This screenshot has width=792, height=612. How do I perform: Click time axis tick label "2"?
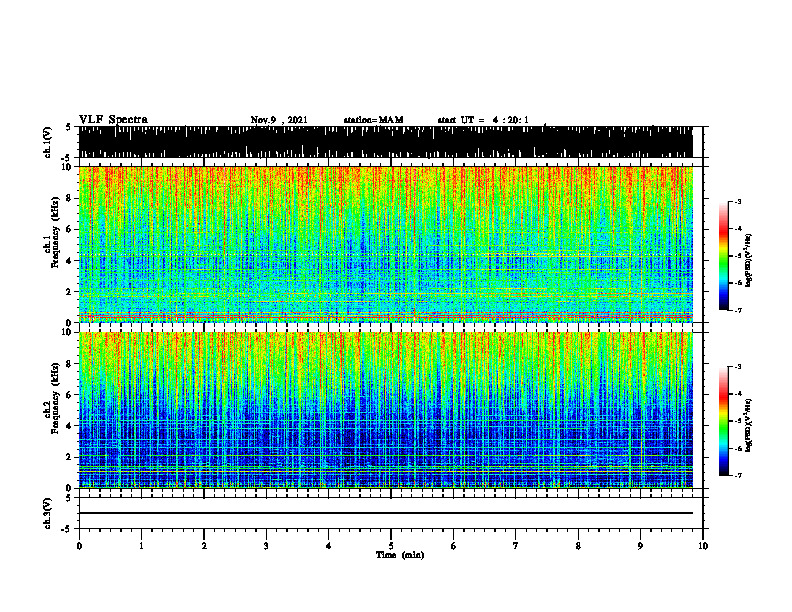(x=204, y=546)
